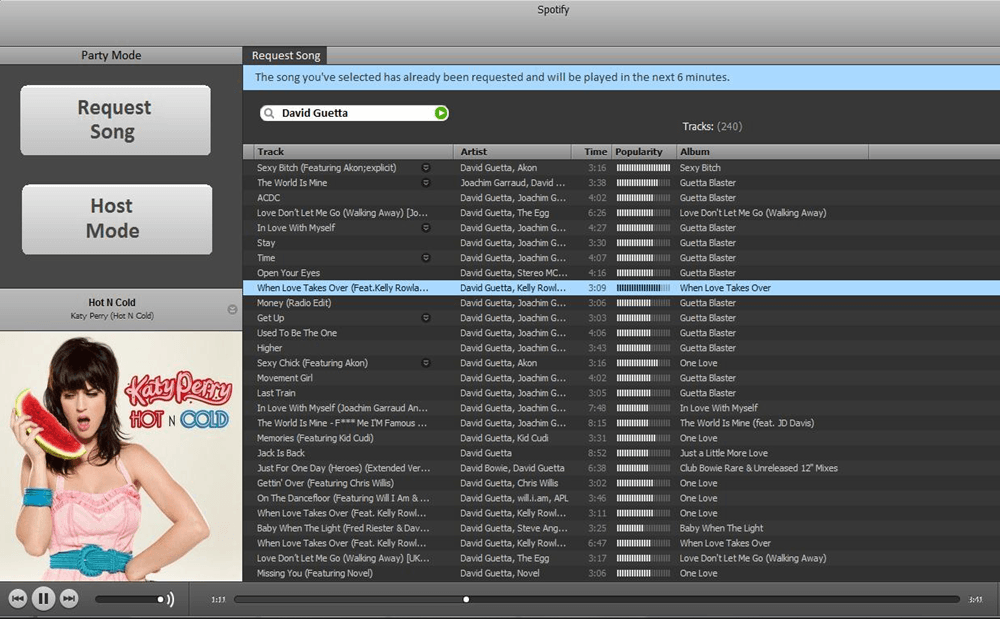The width and height of the screenshot is (1000, 619).
Task: Click Hot N Cold now-playing title
Action: click(x=112, y=302)
